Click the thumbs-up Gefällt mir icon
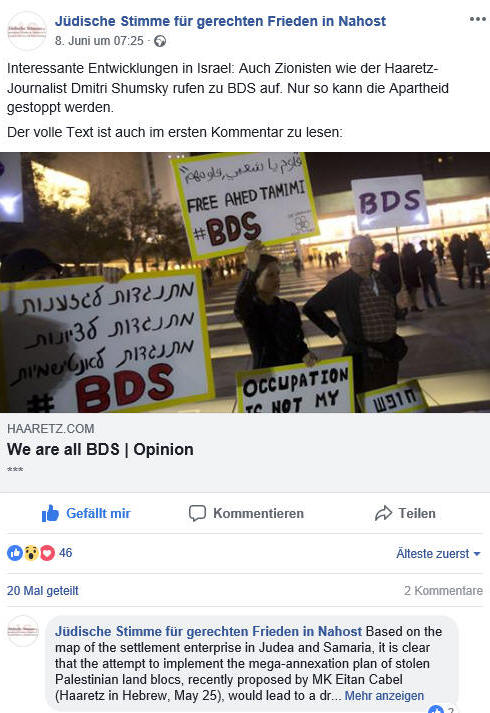This screenshot has height=713, width=490. 50,513
